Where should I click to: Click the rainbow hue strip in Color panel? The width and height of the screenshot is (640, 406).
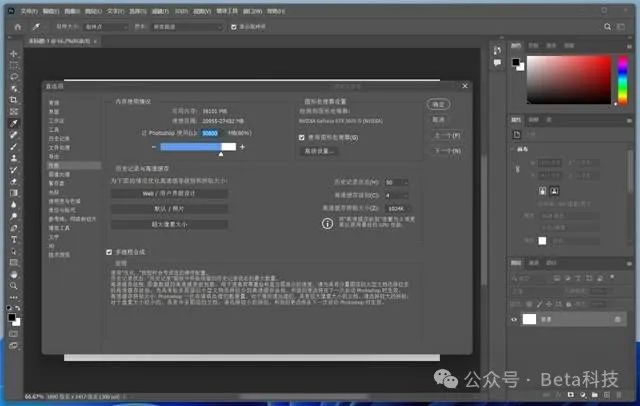622,80
